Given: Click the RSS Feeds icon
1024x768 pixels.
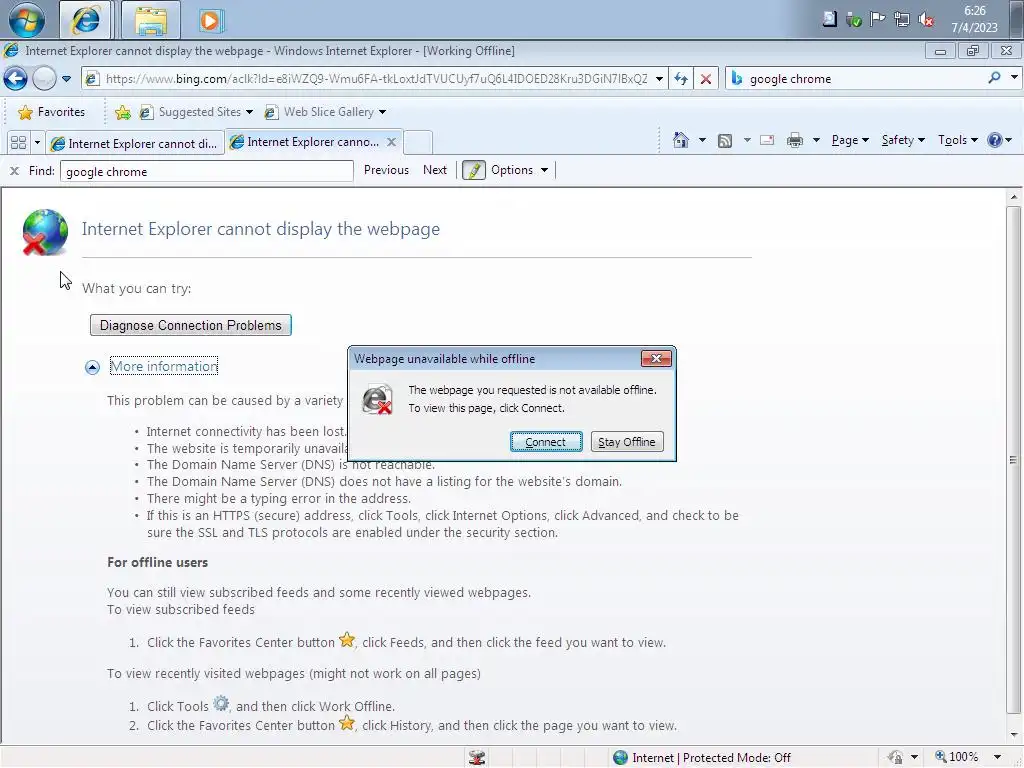Looking at the screenshot, I should (x=724, y=140).
